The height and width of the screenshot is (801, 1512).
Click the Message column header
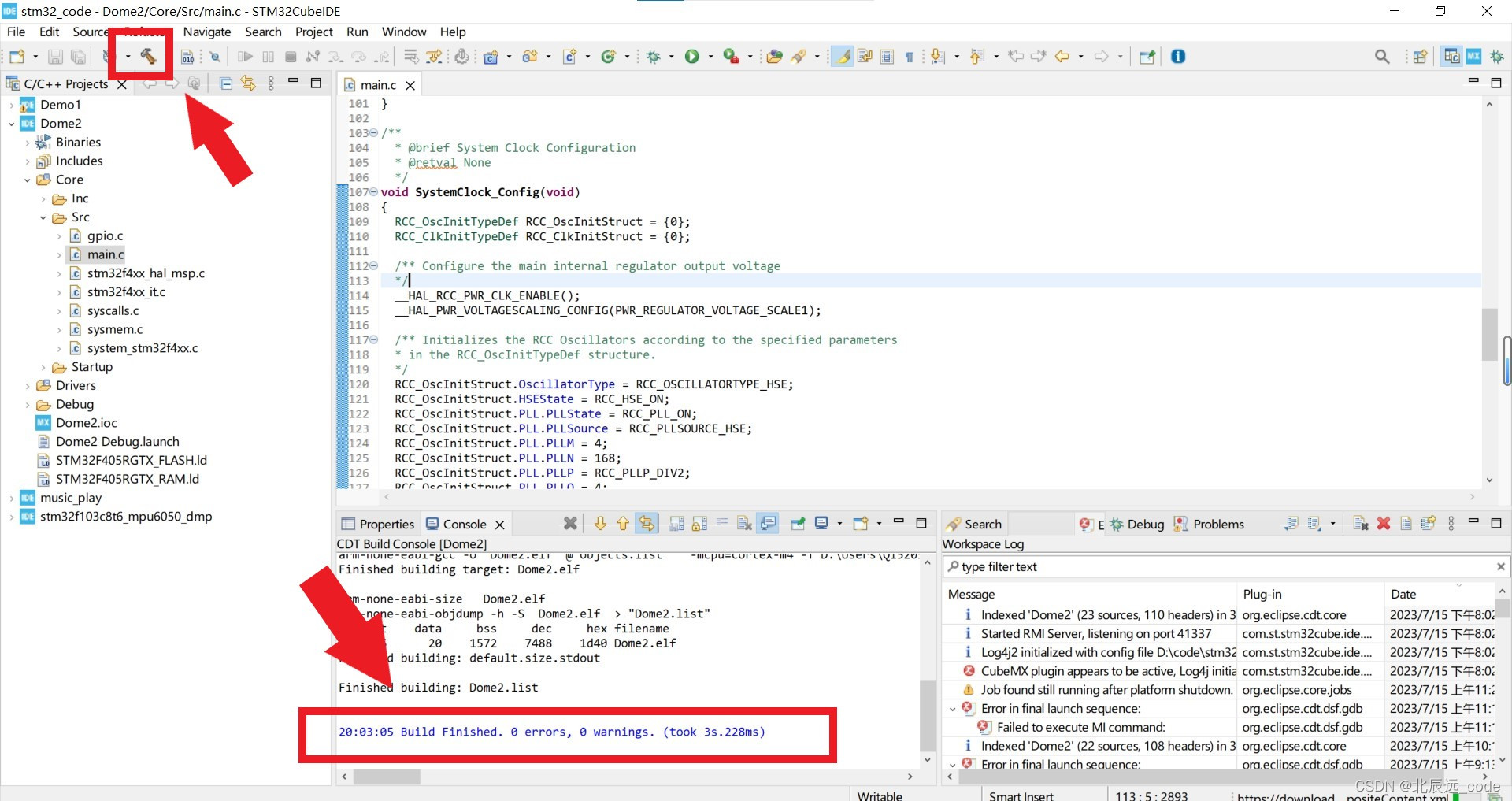(1090, 594)
